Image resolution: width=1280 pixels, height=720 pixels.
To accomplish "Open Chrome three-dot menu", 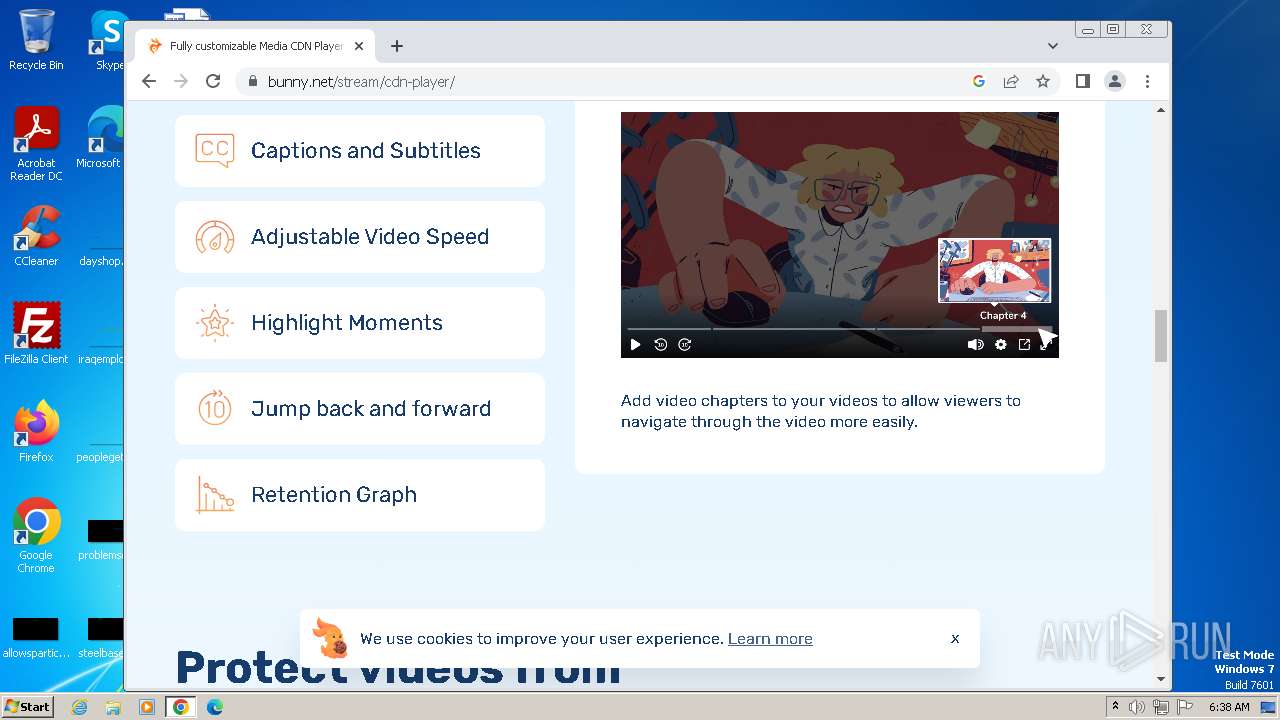I will click(x=1147, y=81).
